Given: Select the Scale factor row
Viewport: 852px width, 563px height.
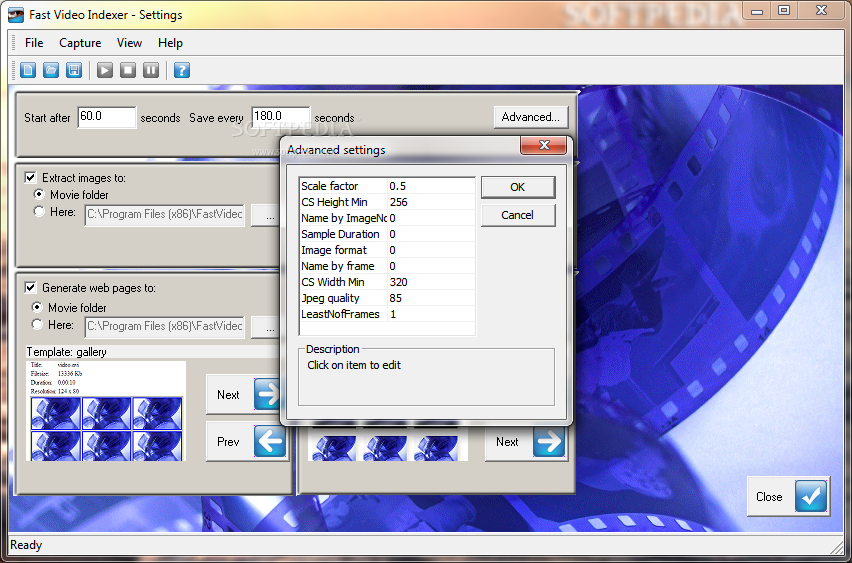Looking at the screenshot, I should coord(387,186).
